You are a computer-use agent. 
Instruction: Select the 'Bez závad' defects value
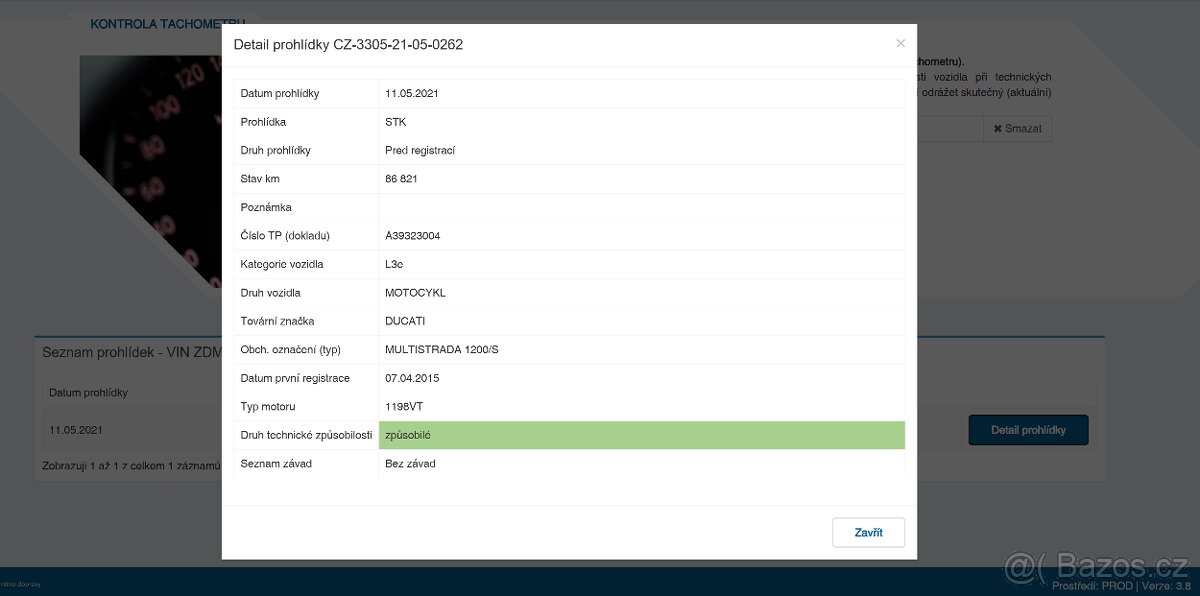tap(410, 464)
